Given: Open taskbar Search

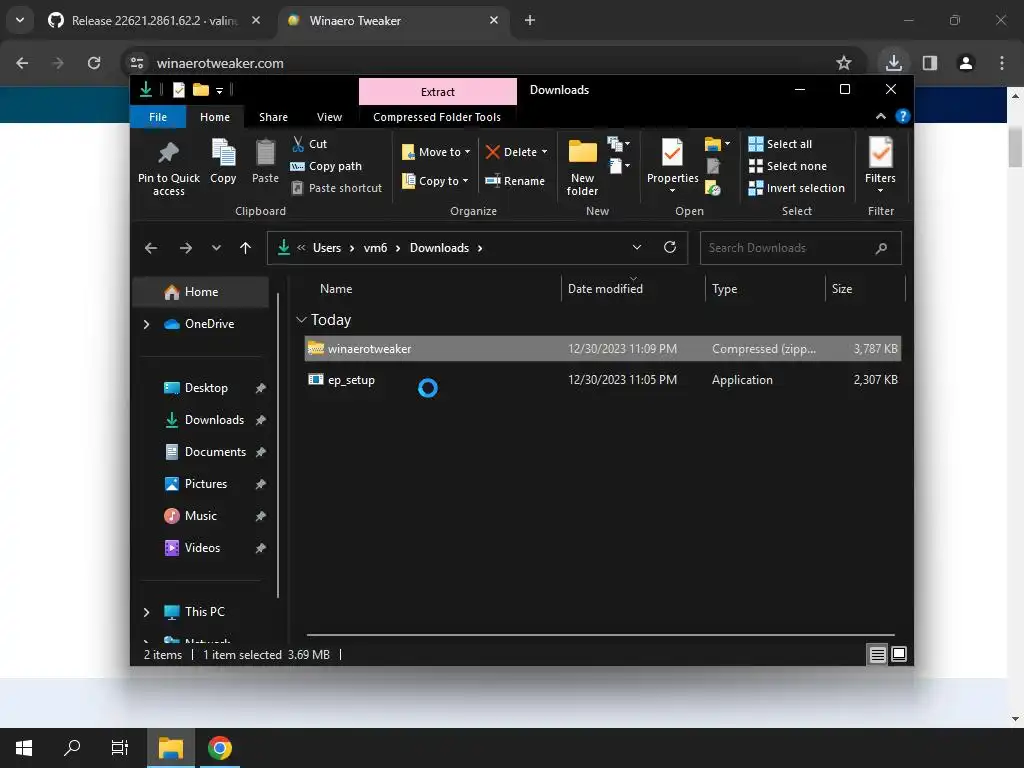Looking at the screenshot, I should tap(72, 748).
